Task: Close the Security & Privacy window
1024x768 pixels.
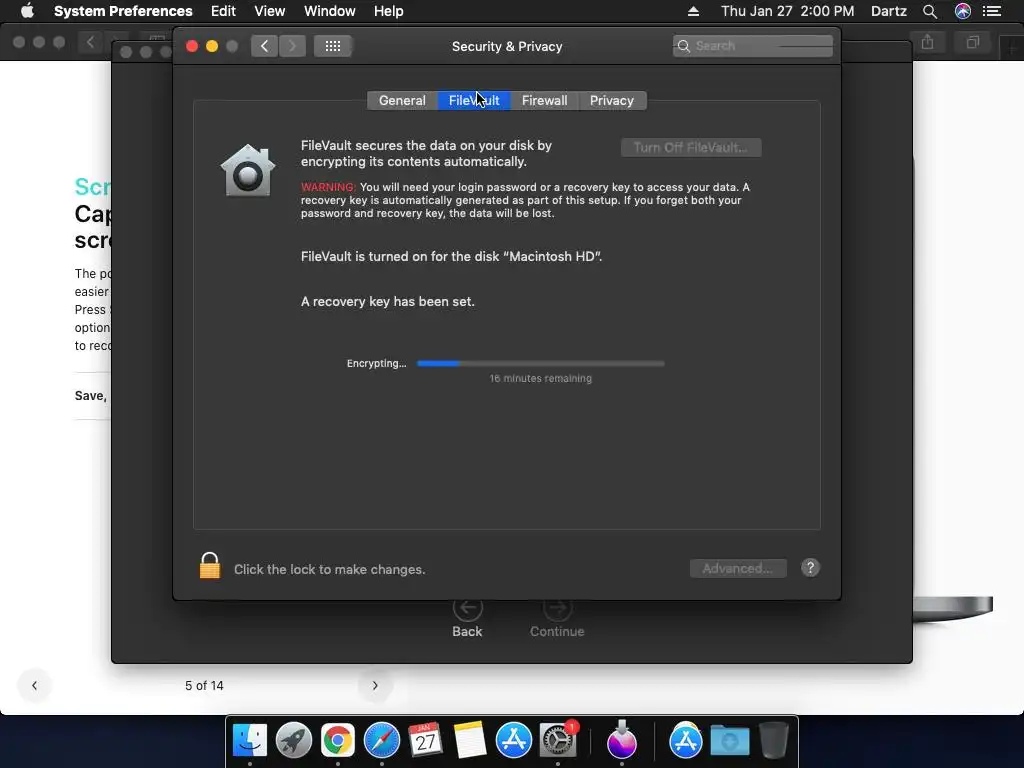Action: 192,46
